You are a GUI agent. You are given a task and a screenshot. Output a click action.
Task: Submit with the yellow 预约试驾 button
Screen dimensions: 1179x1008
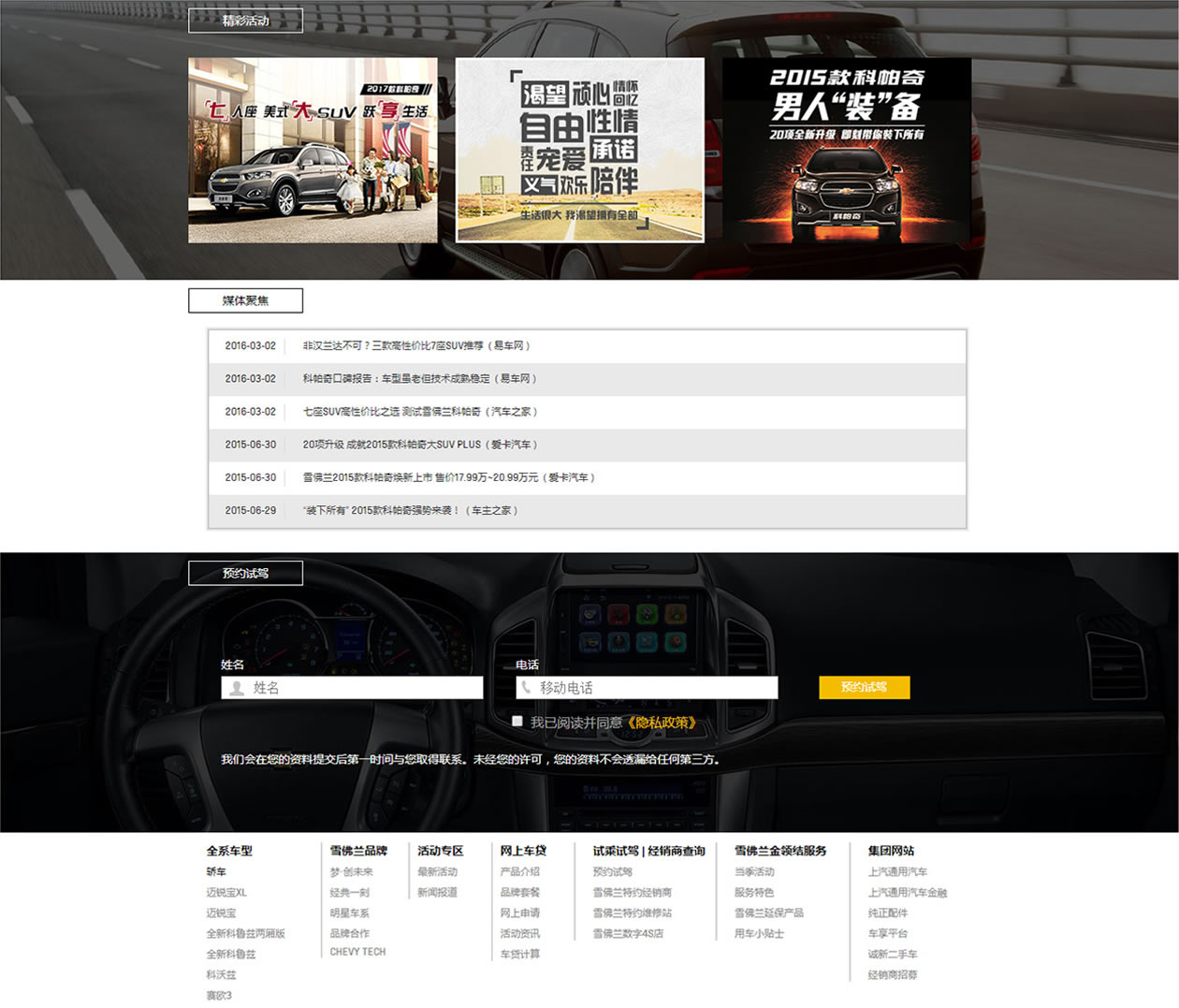pos(864,687)
